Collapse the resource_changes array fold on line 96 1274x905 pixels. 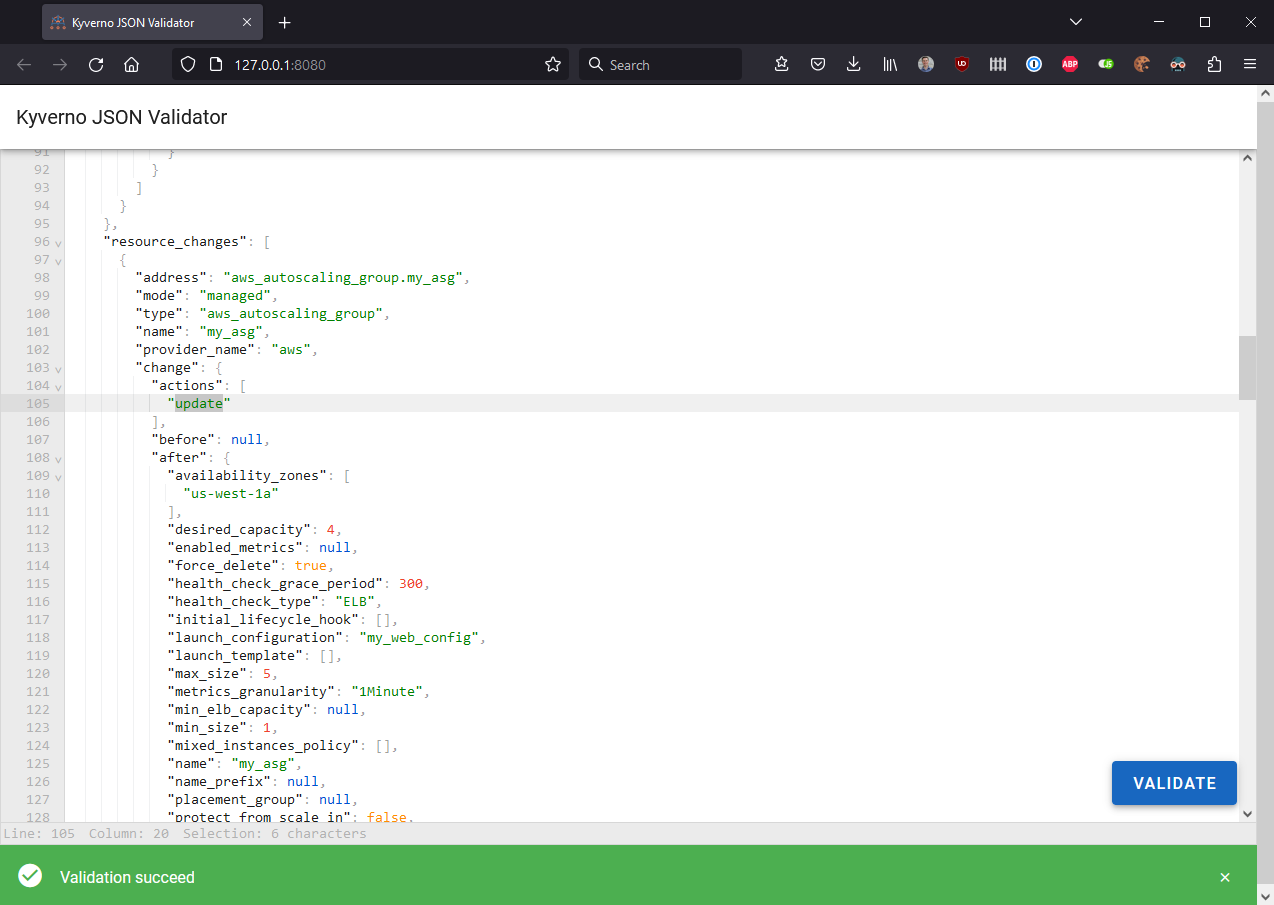[58, 242]
